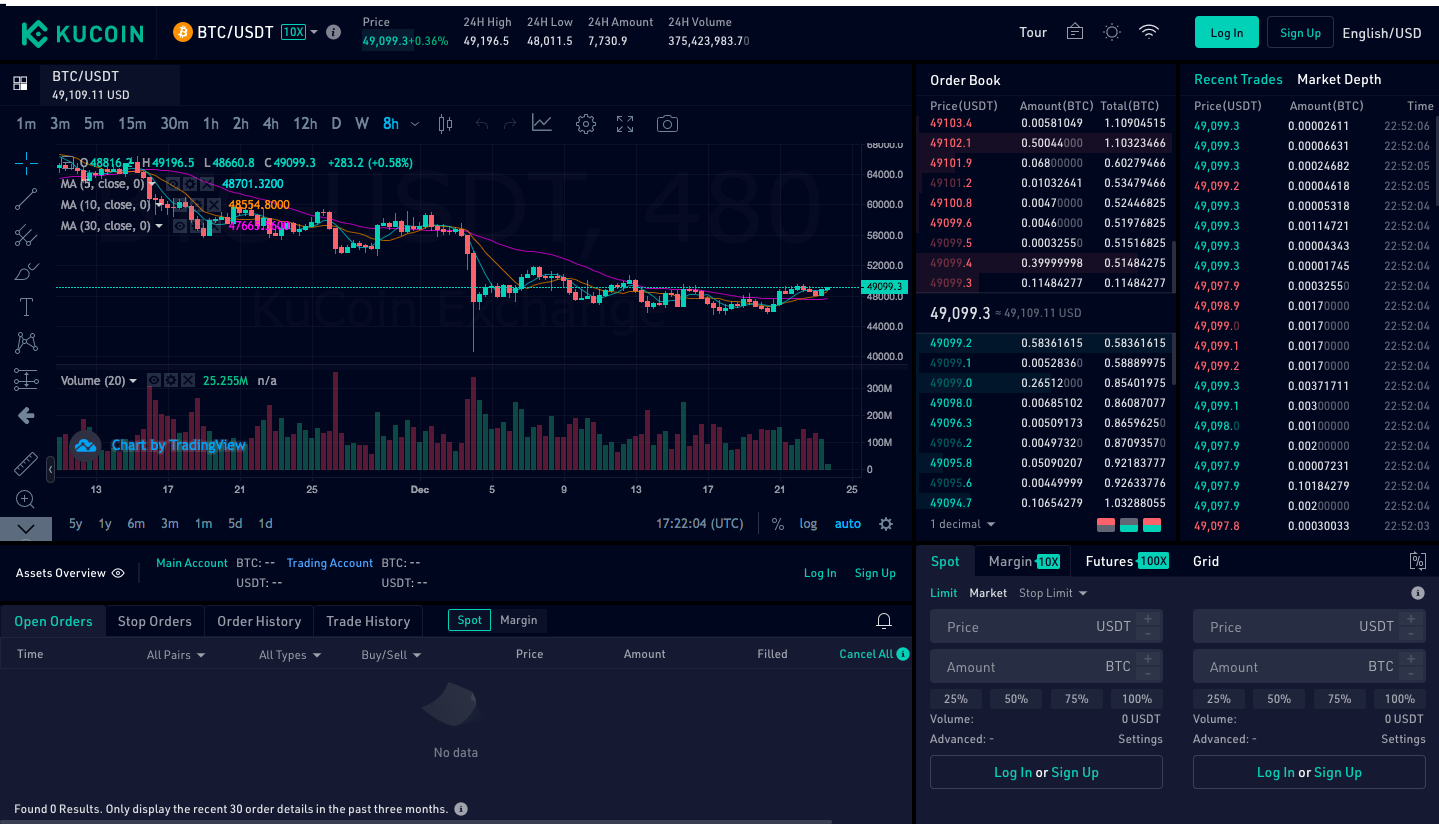This screenshot has height=824, width=1439.
Task: Switch to Order History tab
Action: (259, 621)
